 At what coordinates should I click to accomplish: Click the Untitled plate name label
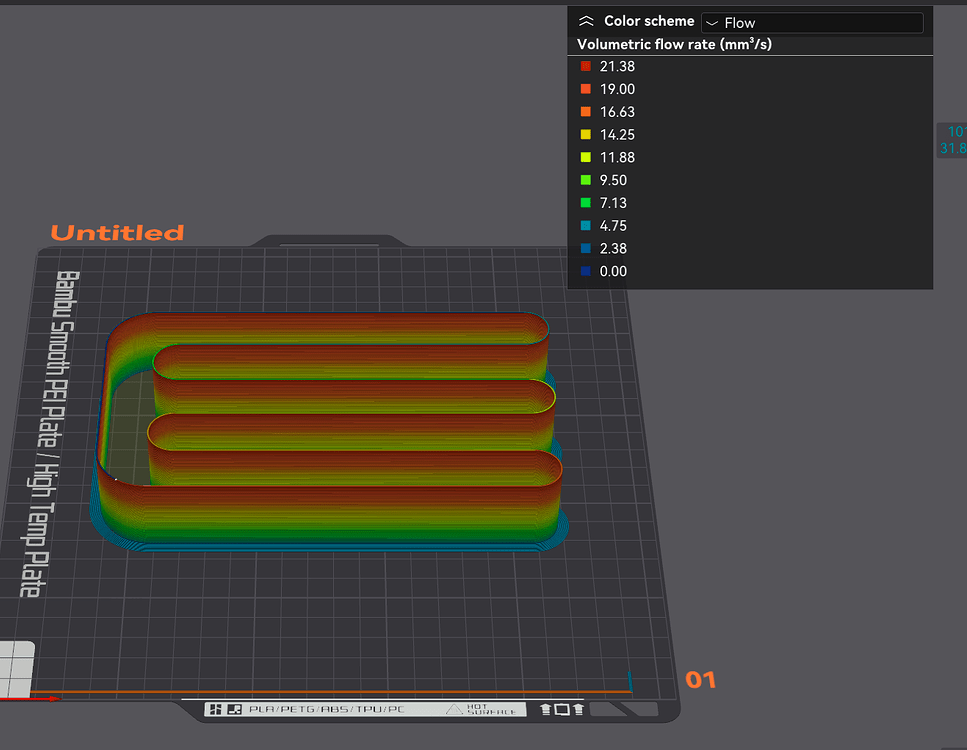click(117, 233)
